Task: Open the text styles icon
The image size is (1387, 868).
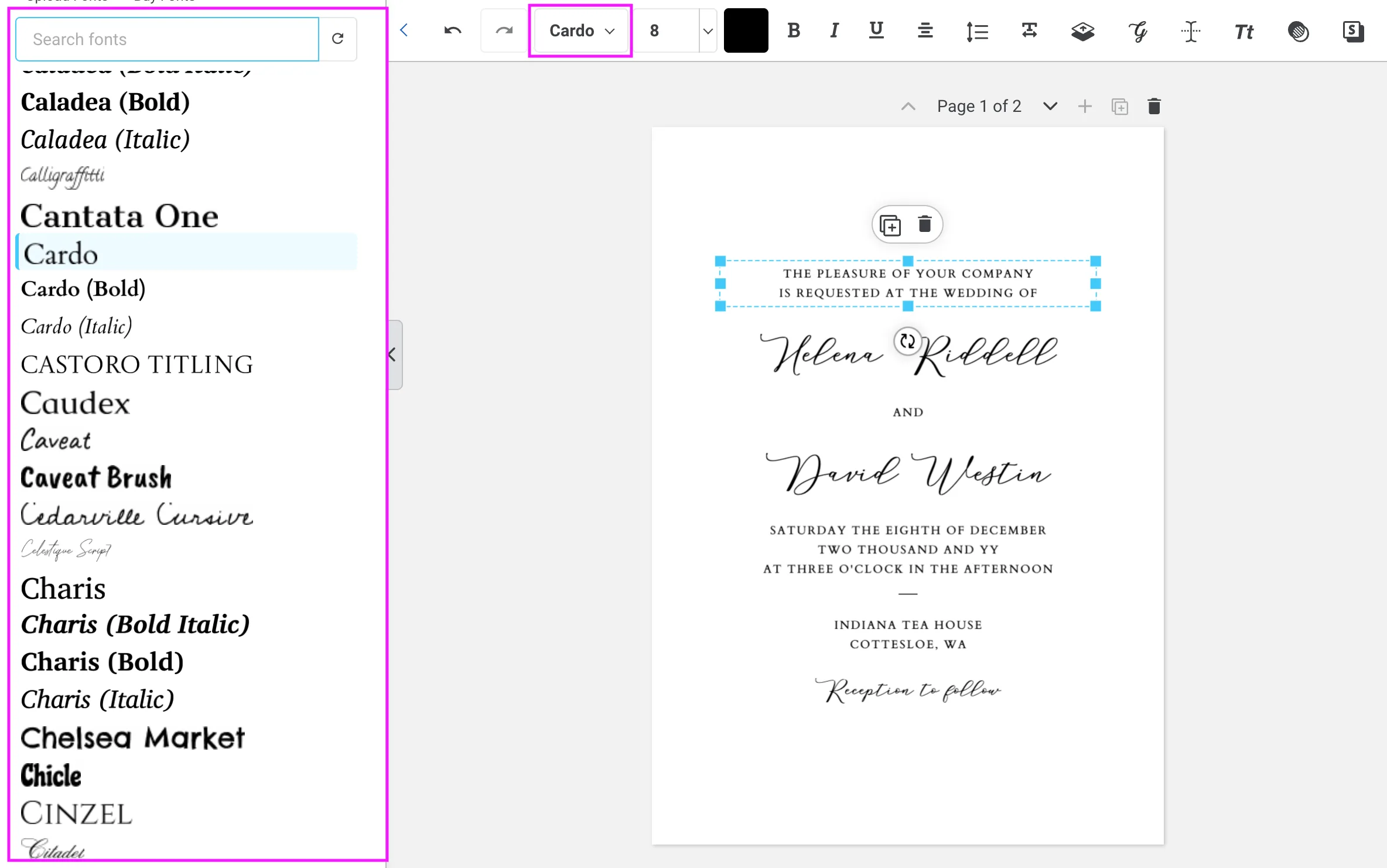Action: click(1354, 31)
